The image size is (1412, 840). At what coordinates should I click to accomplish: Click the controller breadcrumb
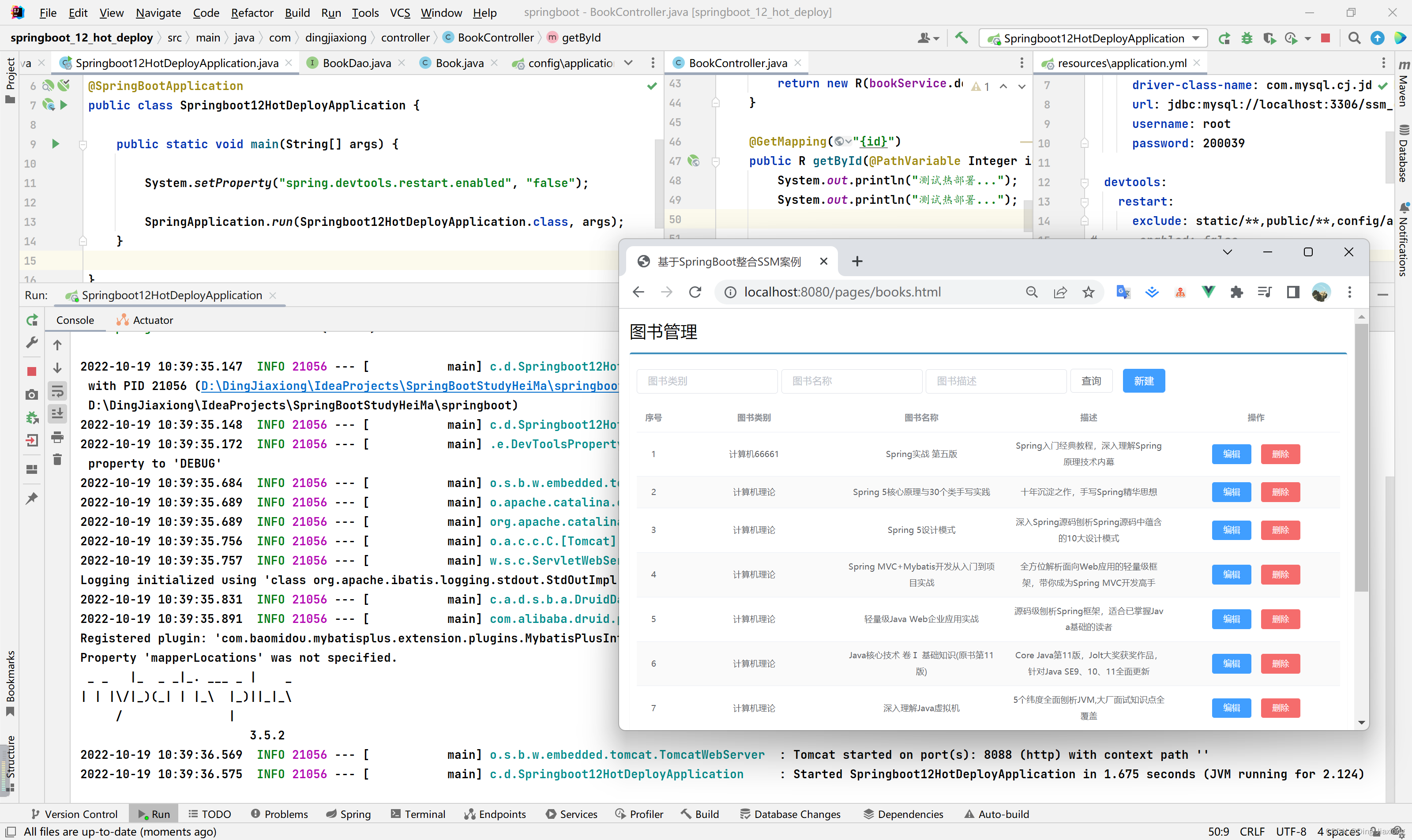pos(405,38)
